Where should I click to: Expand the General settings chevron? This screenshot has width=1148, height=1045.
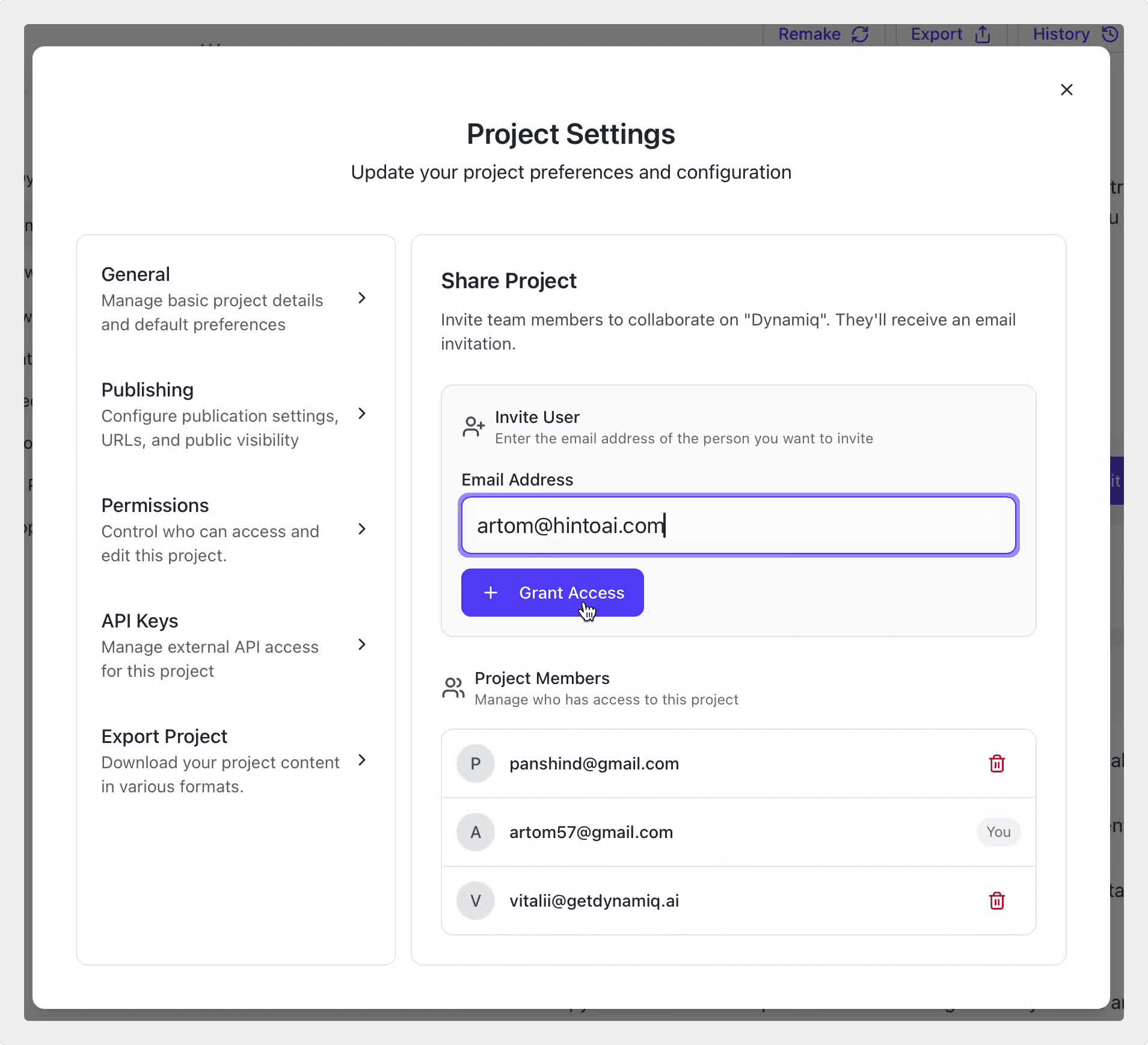(361, 298)
